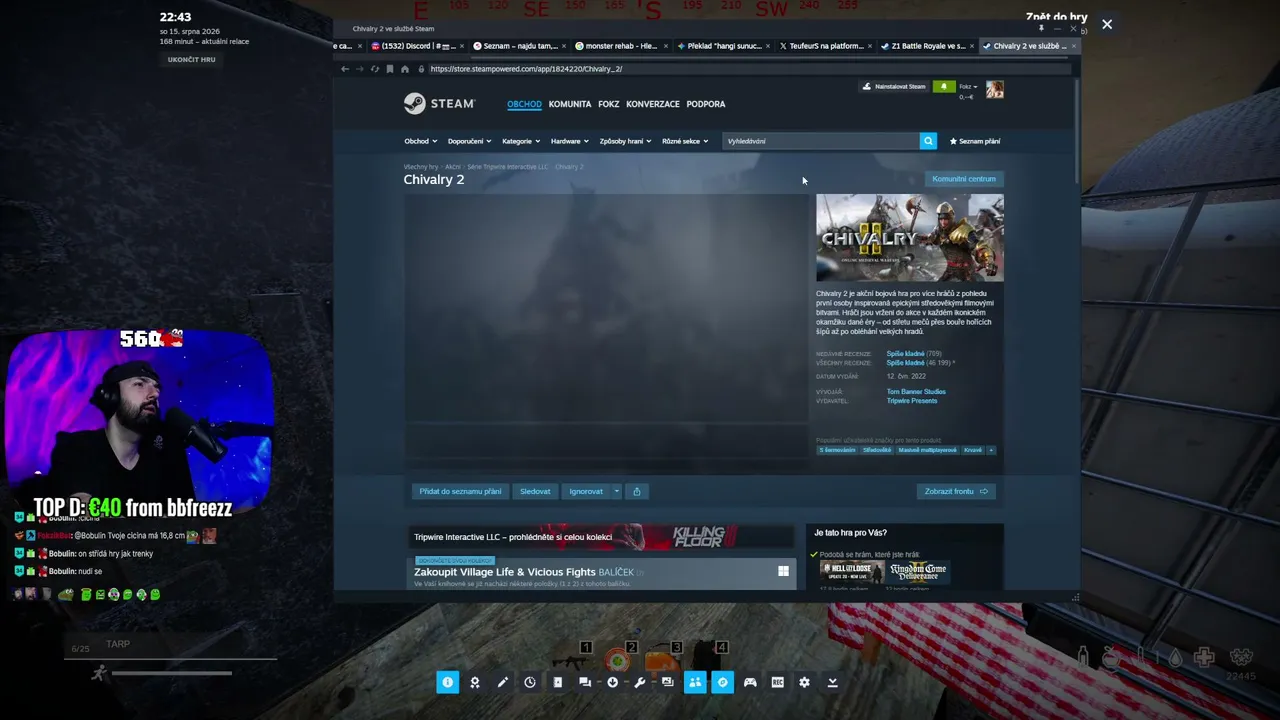Open settings gear icon in overlay bar

tap(804, 682)
